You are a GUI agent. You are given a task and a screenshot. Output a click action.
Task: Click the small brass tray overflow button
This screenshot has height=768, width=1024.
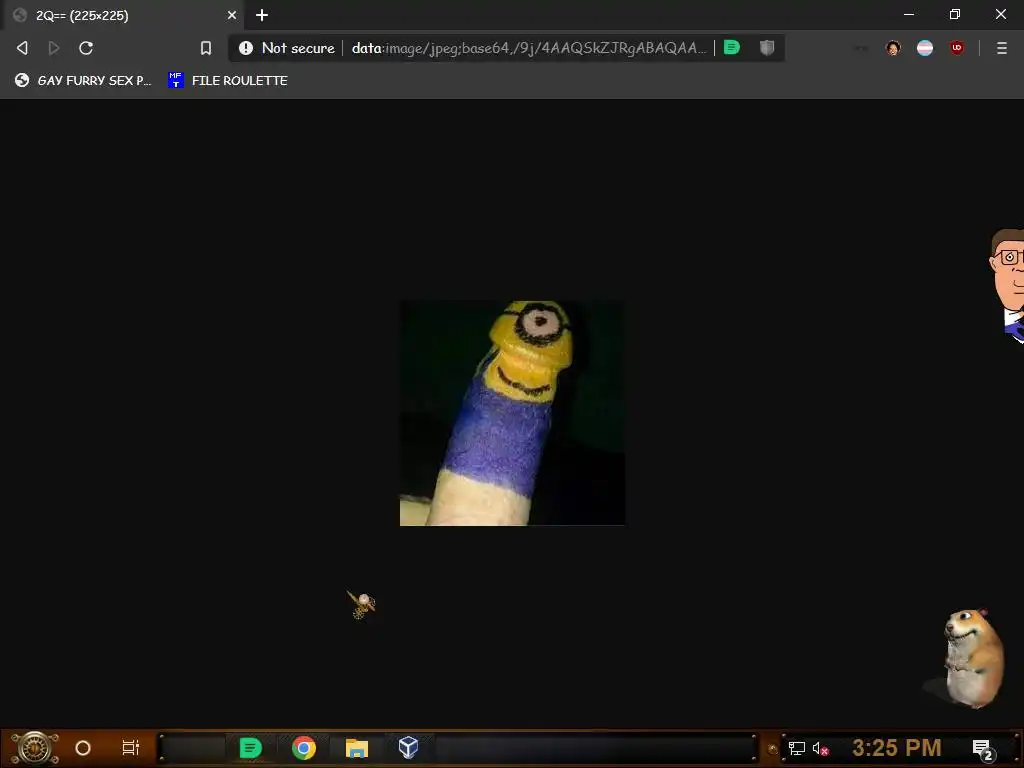click(773, 749)
